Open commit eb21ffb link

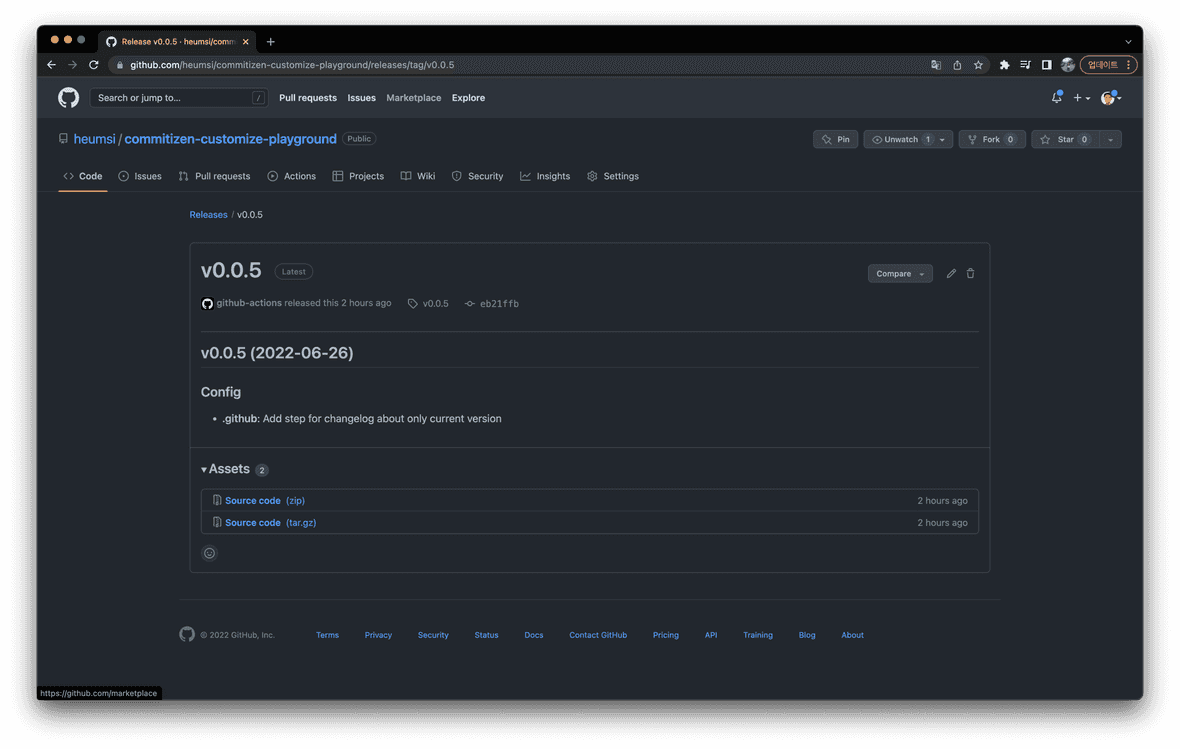click(x=499, y=304)
